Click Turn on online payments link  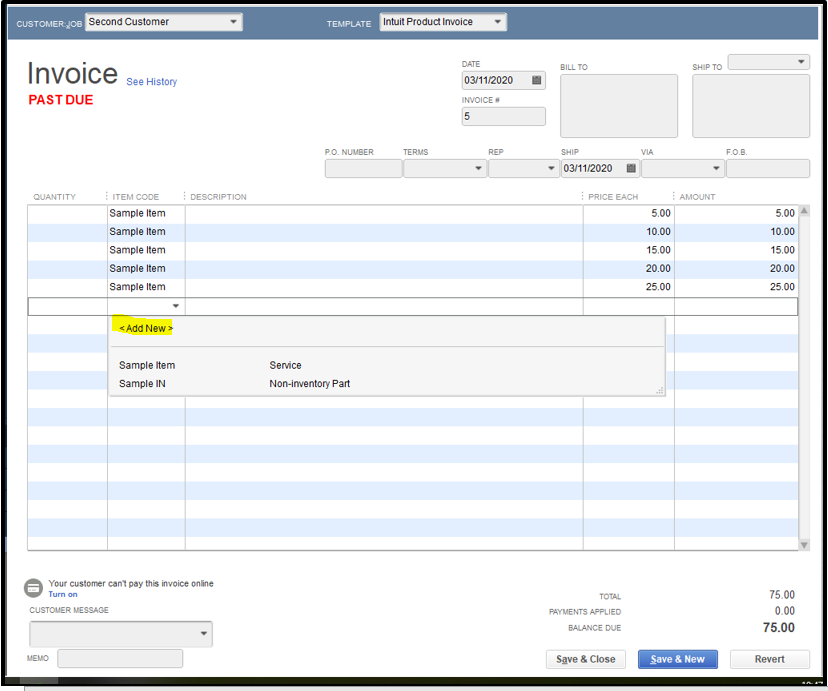[63, 594]
